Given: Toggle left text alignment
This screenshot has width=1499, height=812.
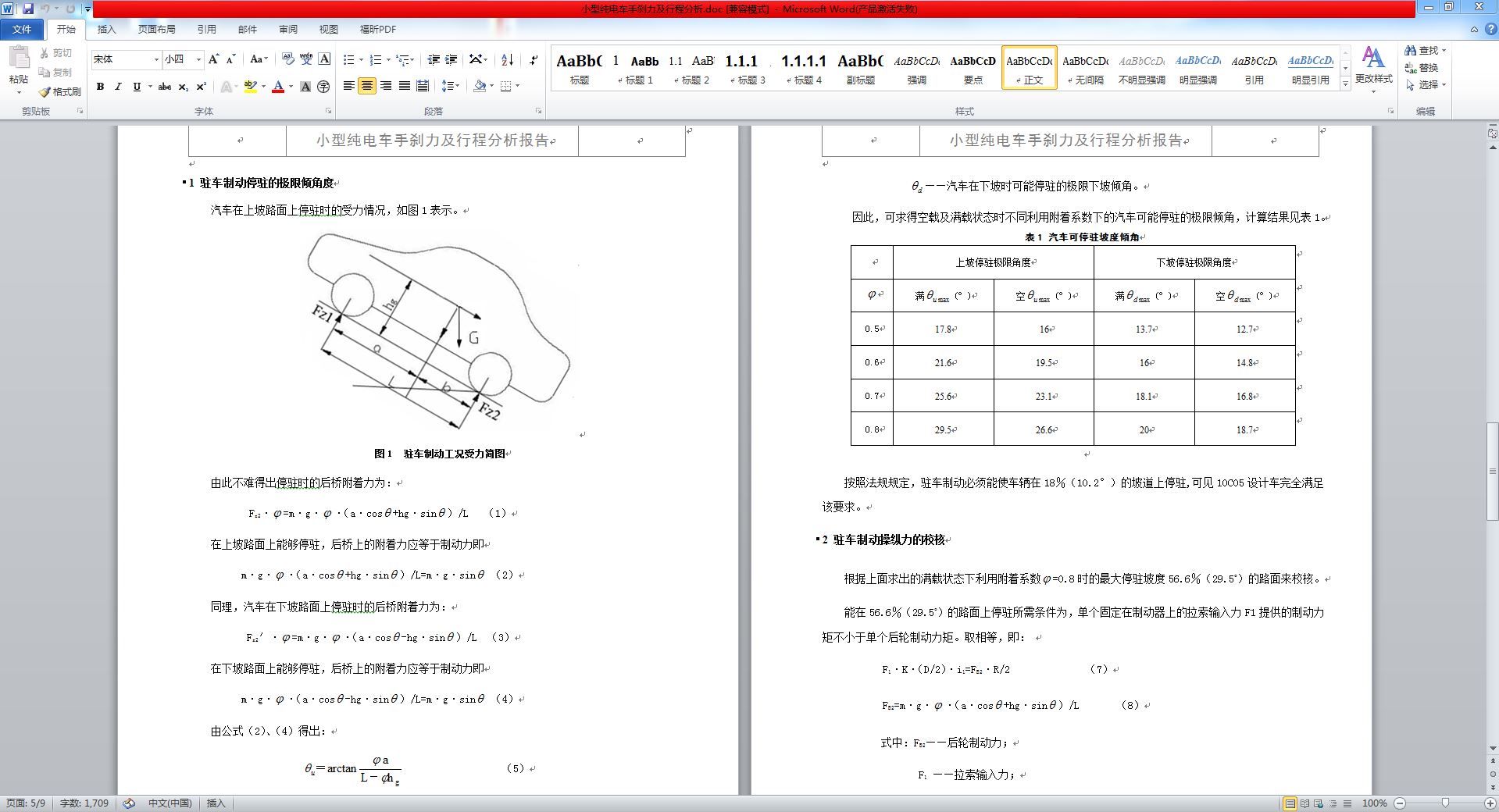Looking at the screenshot, I should [x=349, y=86].
